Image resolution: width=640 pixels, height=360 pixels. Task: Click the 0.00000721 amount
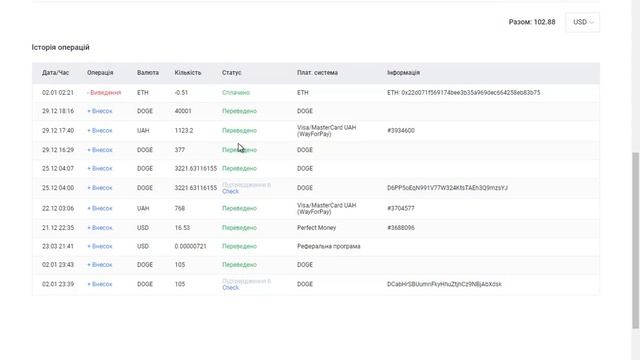[191, 246]
